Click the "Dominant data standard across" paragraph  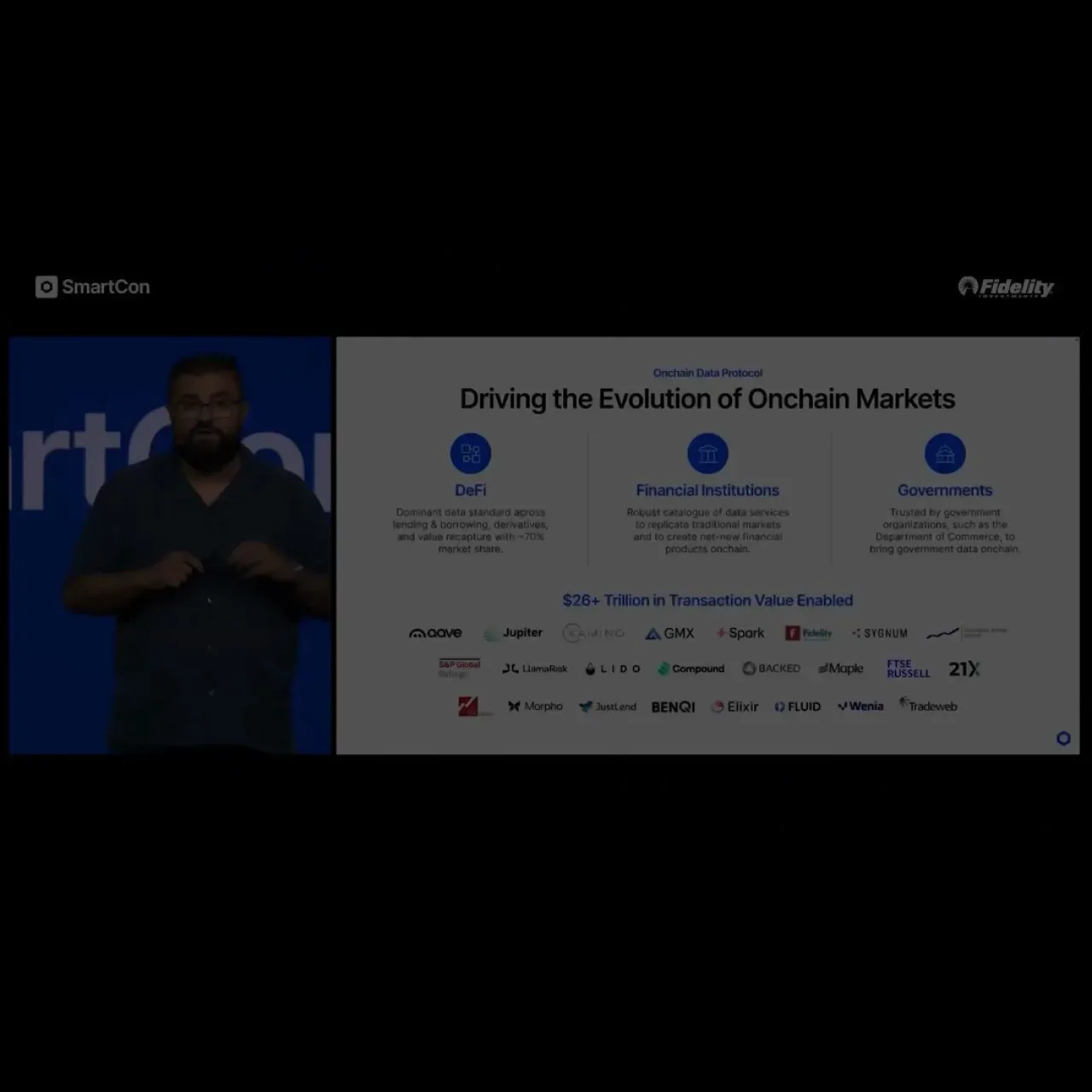(471, 531)
